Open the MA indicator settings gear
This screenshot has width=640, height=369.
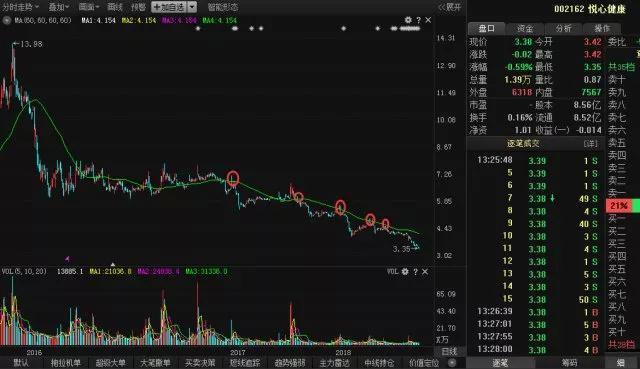408,20
